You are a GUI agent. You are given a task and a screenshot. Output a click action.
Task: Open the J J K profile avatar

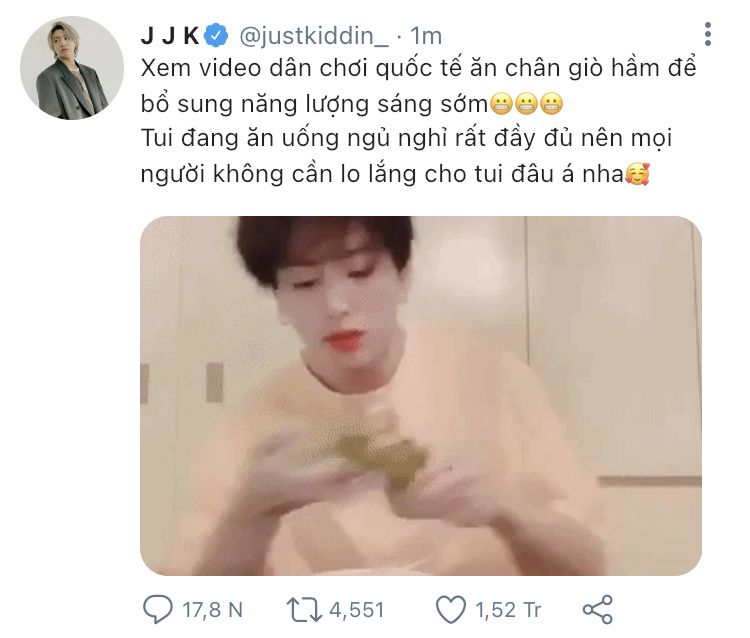(72, 68)
